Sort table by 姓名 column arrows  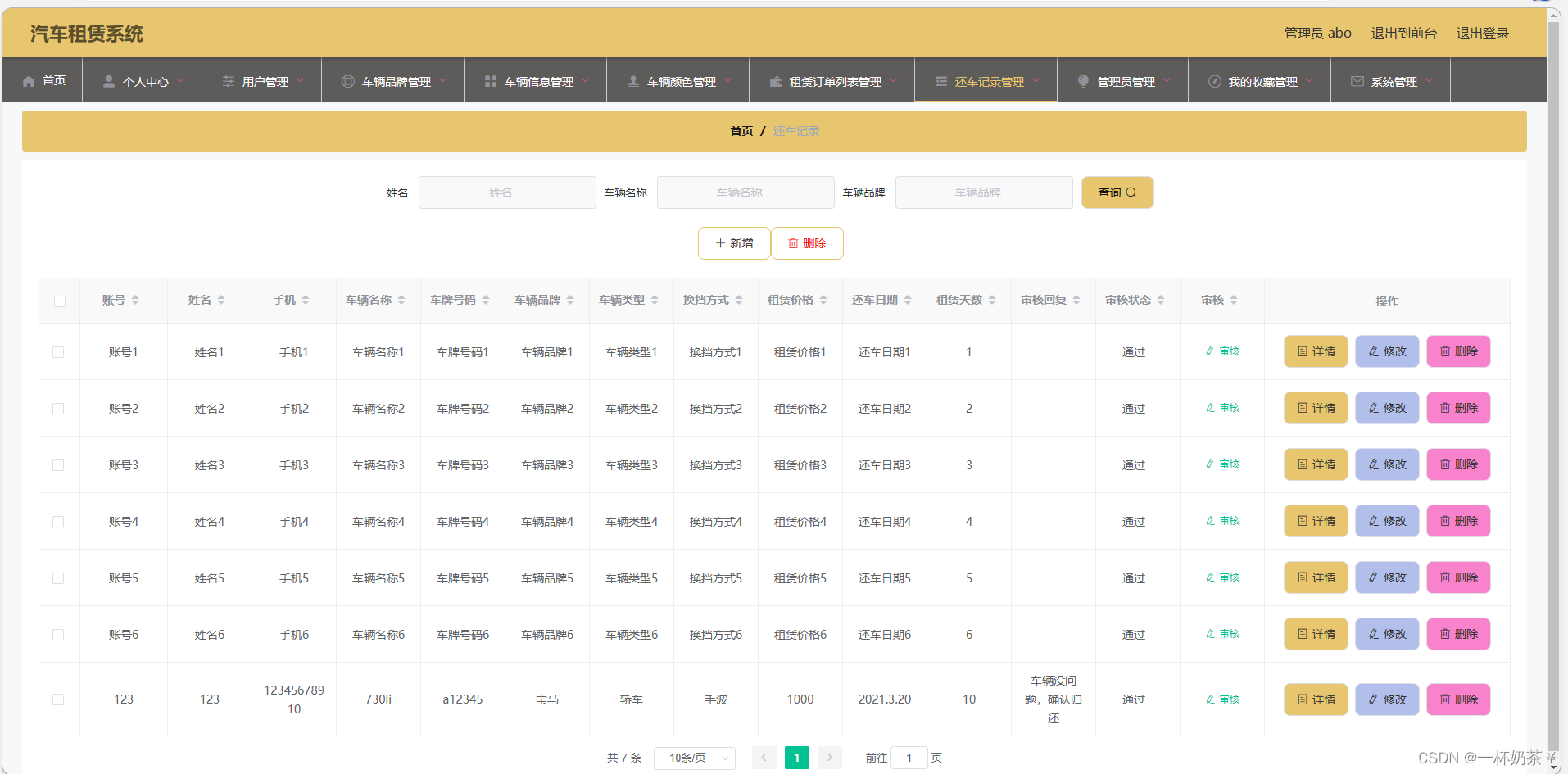221,301
